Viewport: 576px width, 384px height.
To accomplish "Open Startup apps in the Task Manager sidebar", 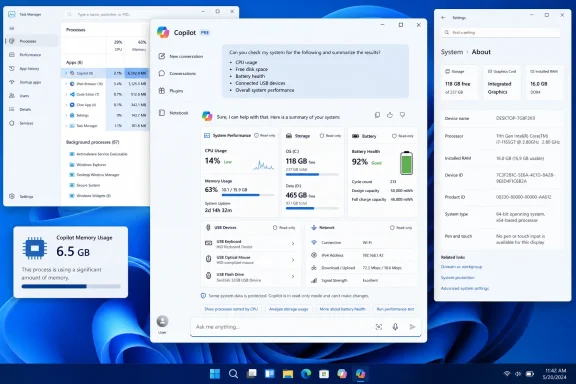I will click(x=31, y=82).
